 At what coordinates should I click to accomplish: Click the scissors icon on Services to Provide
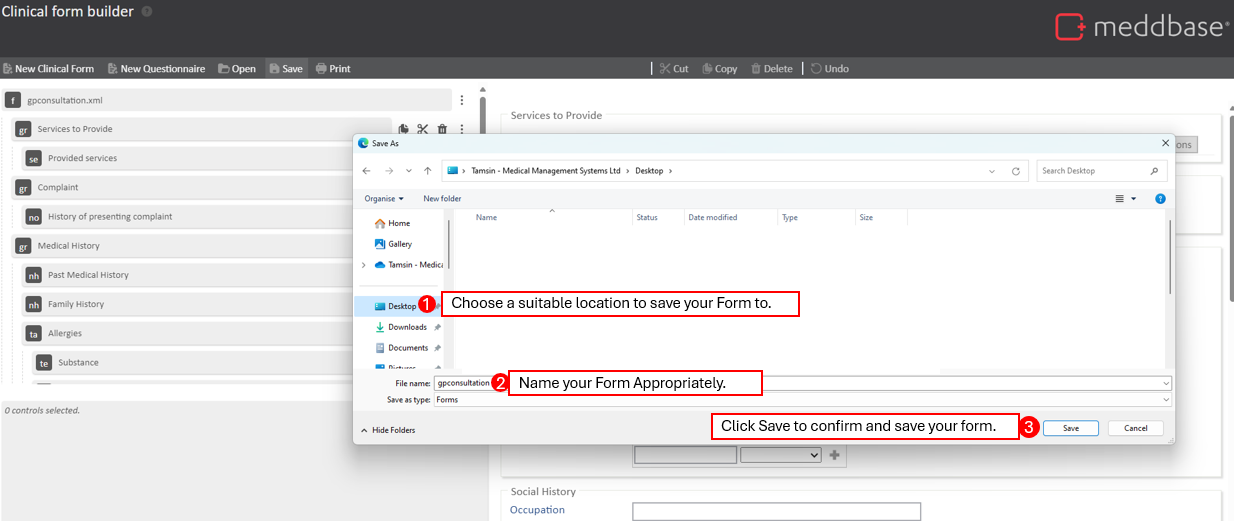[423, 129]
